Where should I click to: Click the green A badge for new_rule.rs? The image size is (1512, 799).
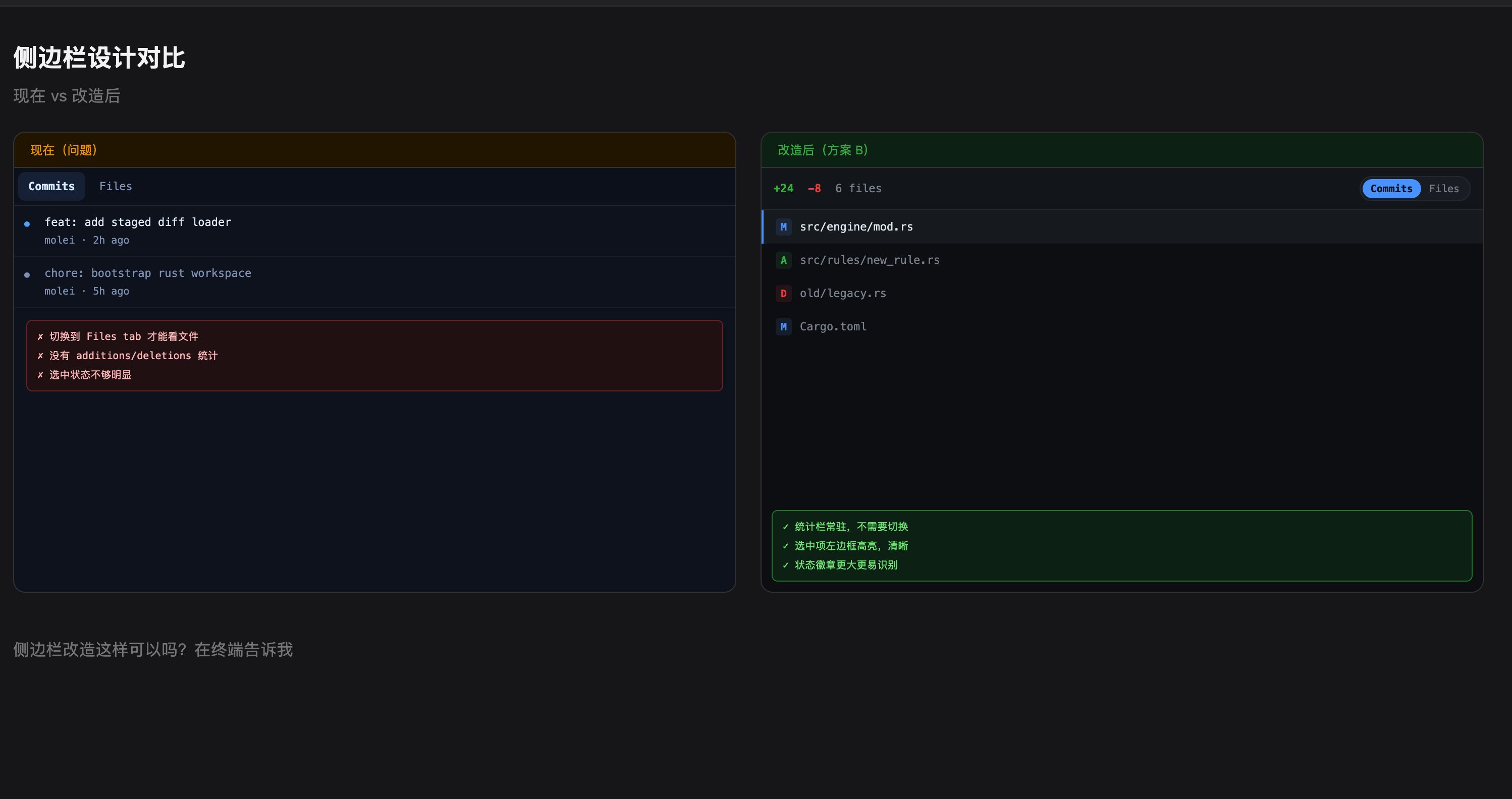tap(783, 260)
